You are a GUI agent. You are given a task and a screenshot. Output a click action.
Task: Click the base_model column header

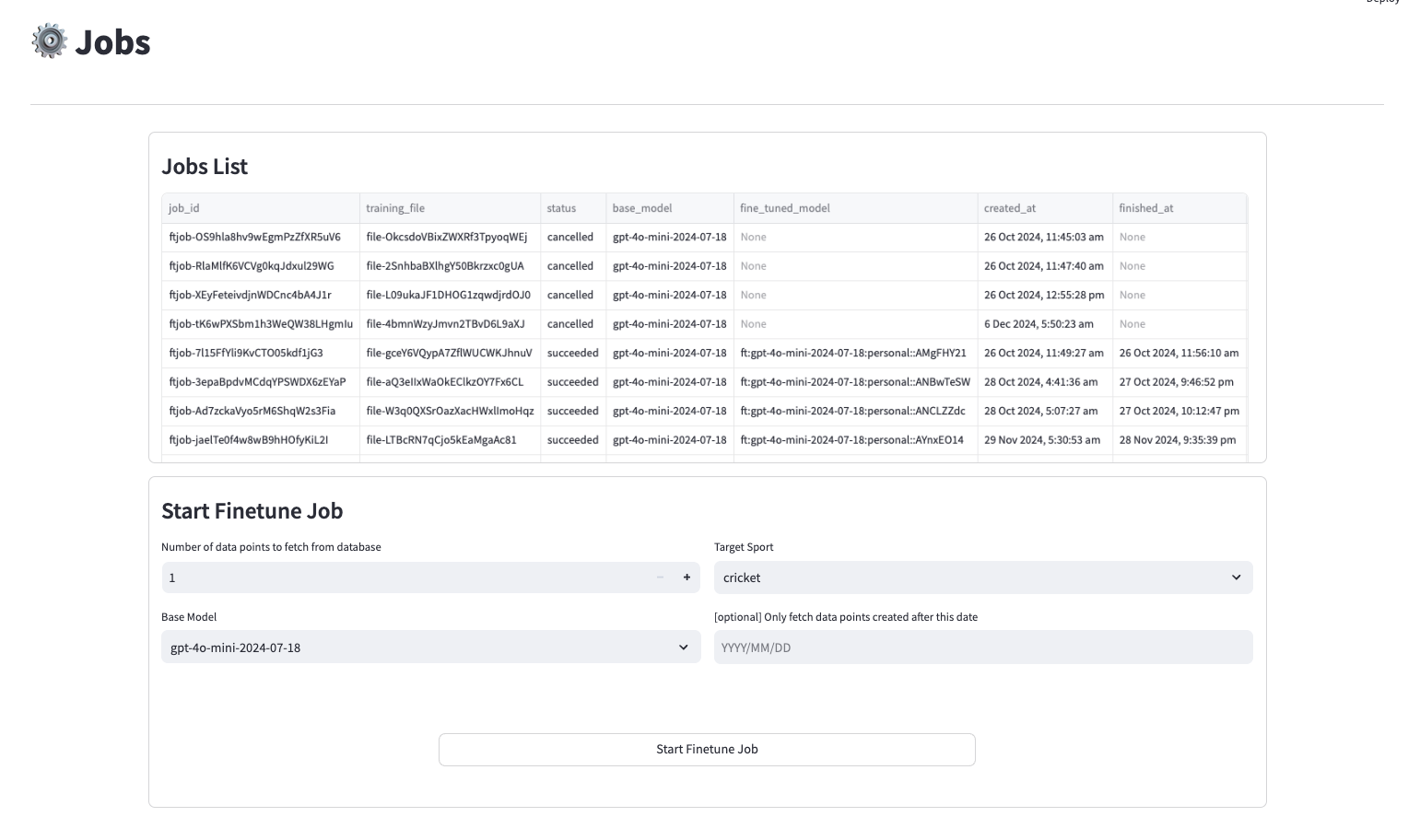point(669,208)
